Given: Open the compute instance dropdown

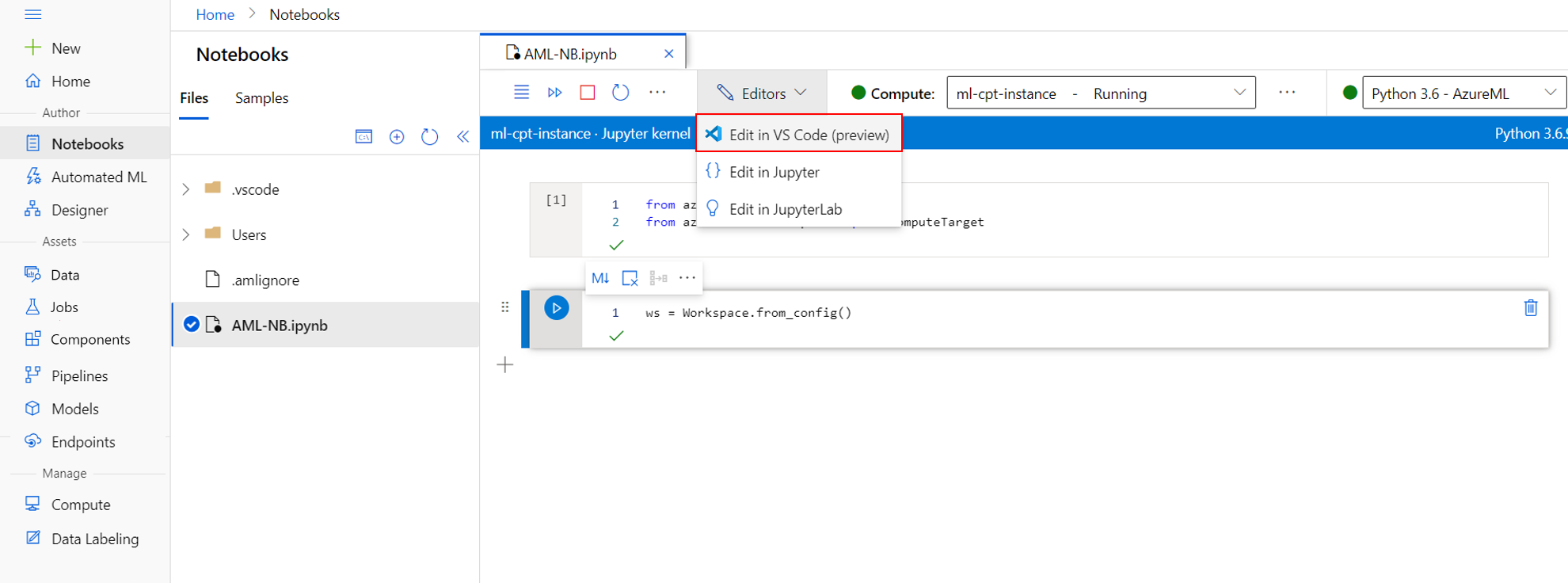Looking at the screenshot, I should 1101,93.
